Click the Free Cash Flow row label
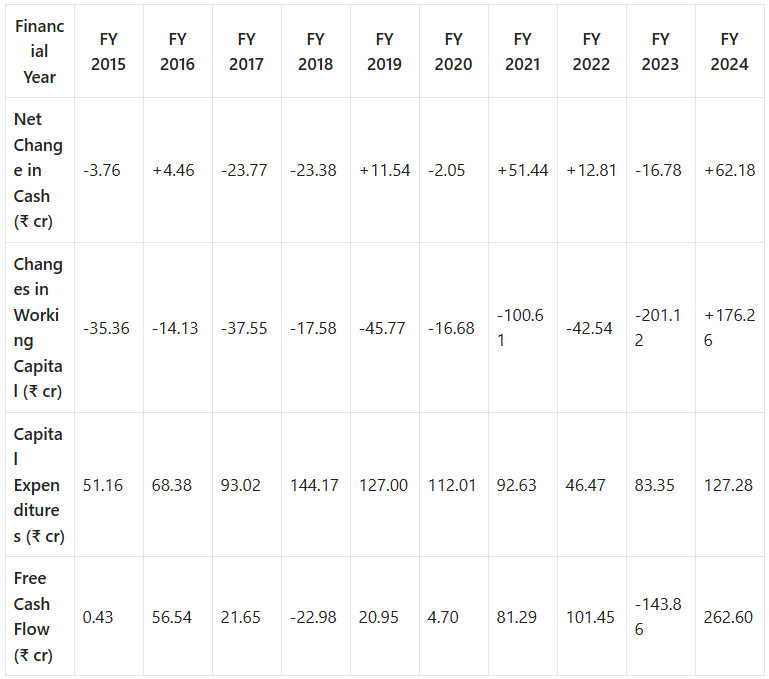The image size is (769, 679). pos(33,617)
